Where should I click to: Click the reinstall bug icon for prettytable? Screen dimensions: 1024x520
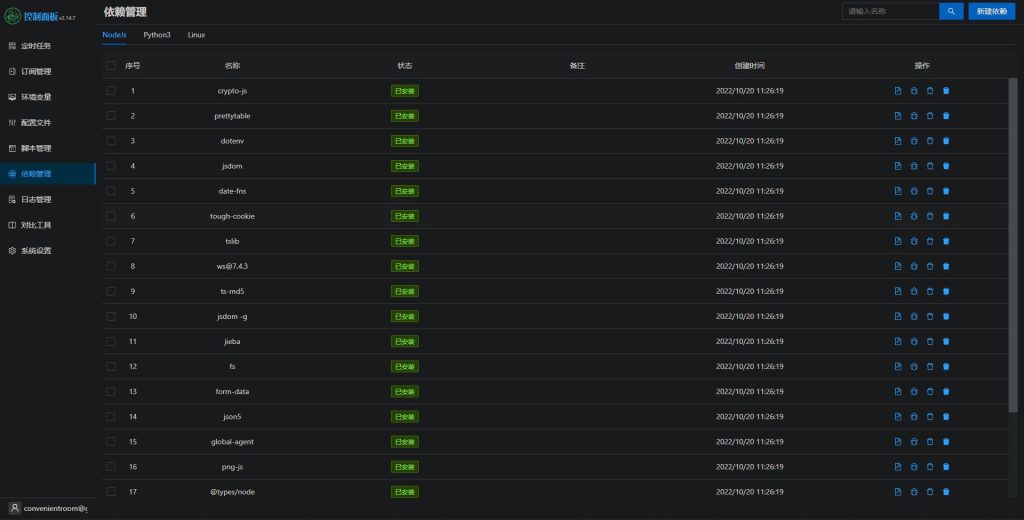pyautogui.click(x=914, y=116)
